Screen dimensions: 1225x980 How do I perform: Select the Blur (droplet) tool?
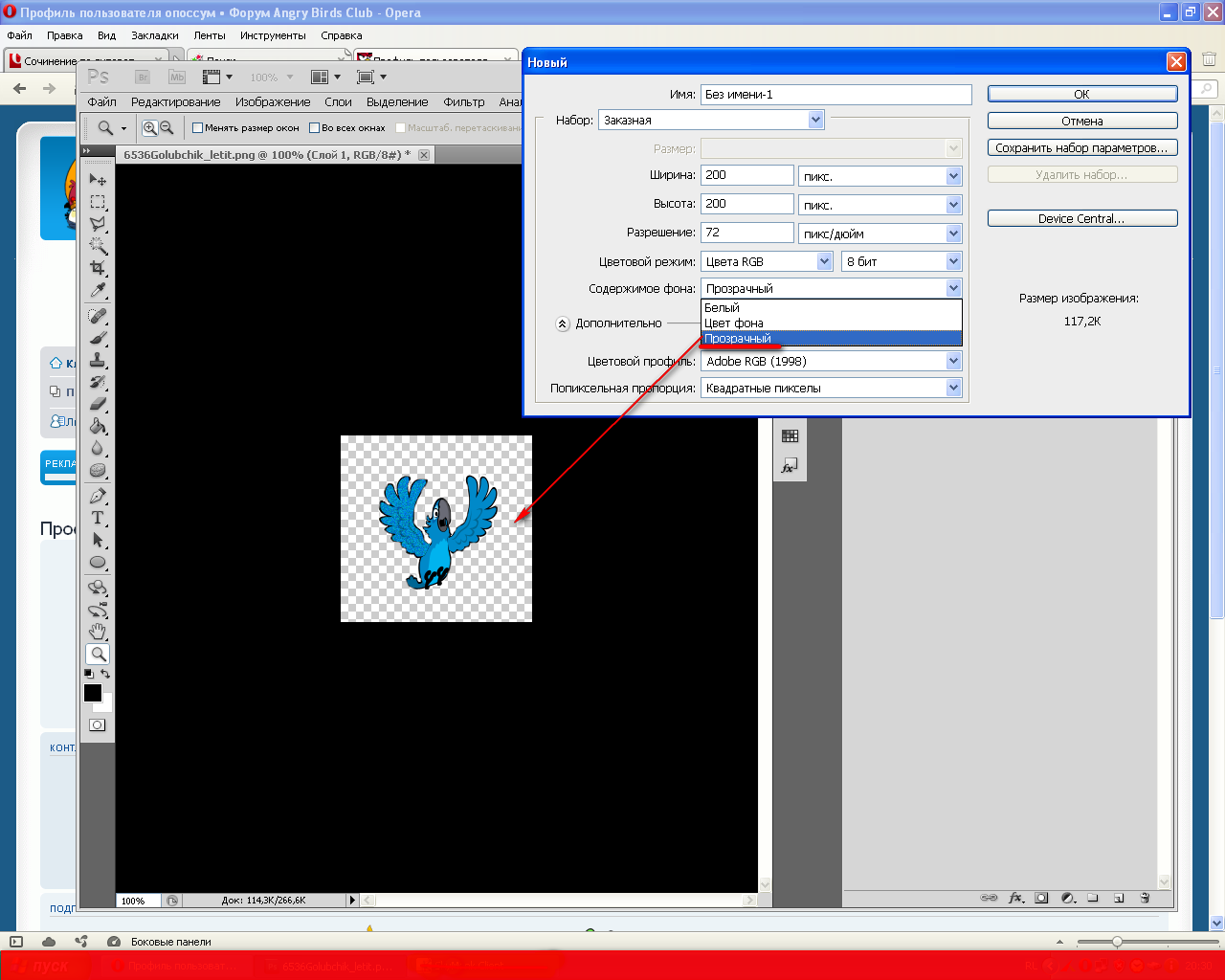click(98, 448)
